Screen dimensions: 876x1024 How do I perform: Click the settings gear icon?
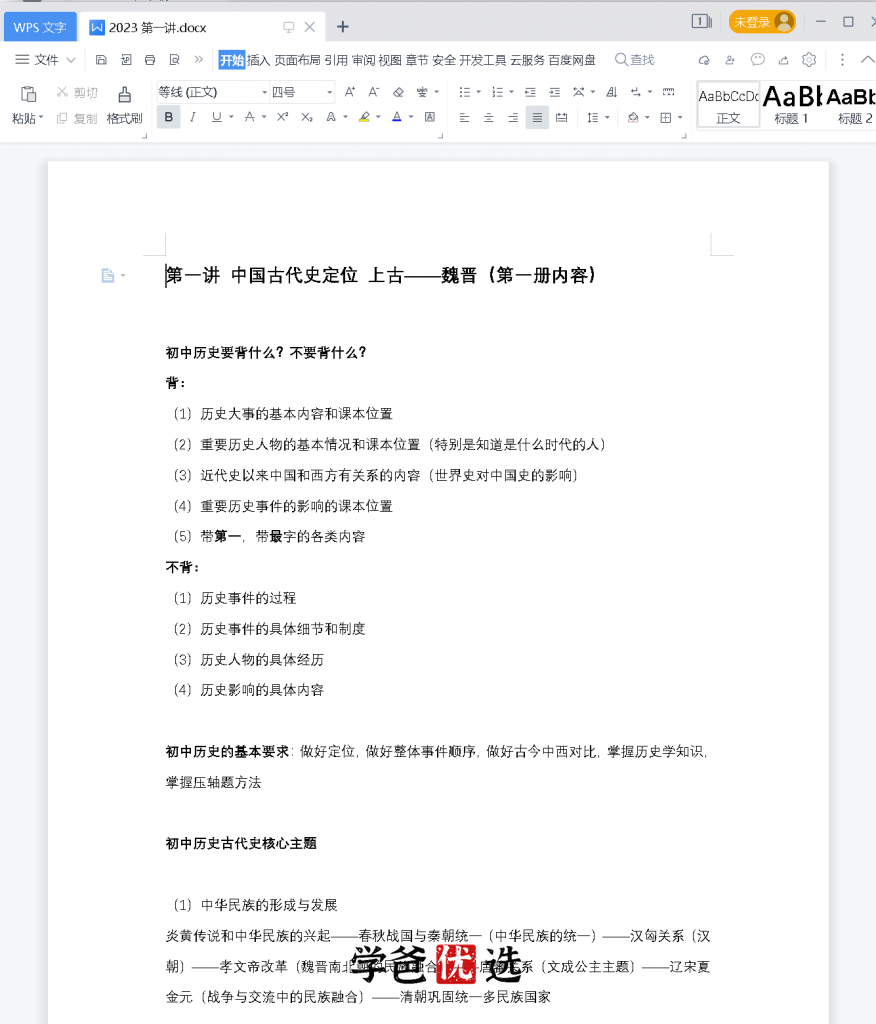click(809, 60)
